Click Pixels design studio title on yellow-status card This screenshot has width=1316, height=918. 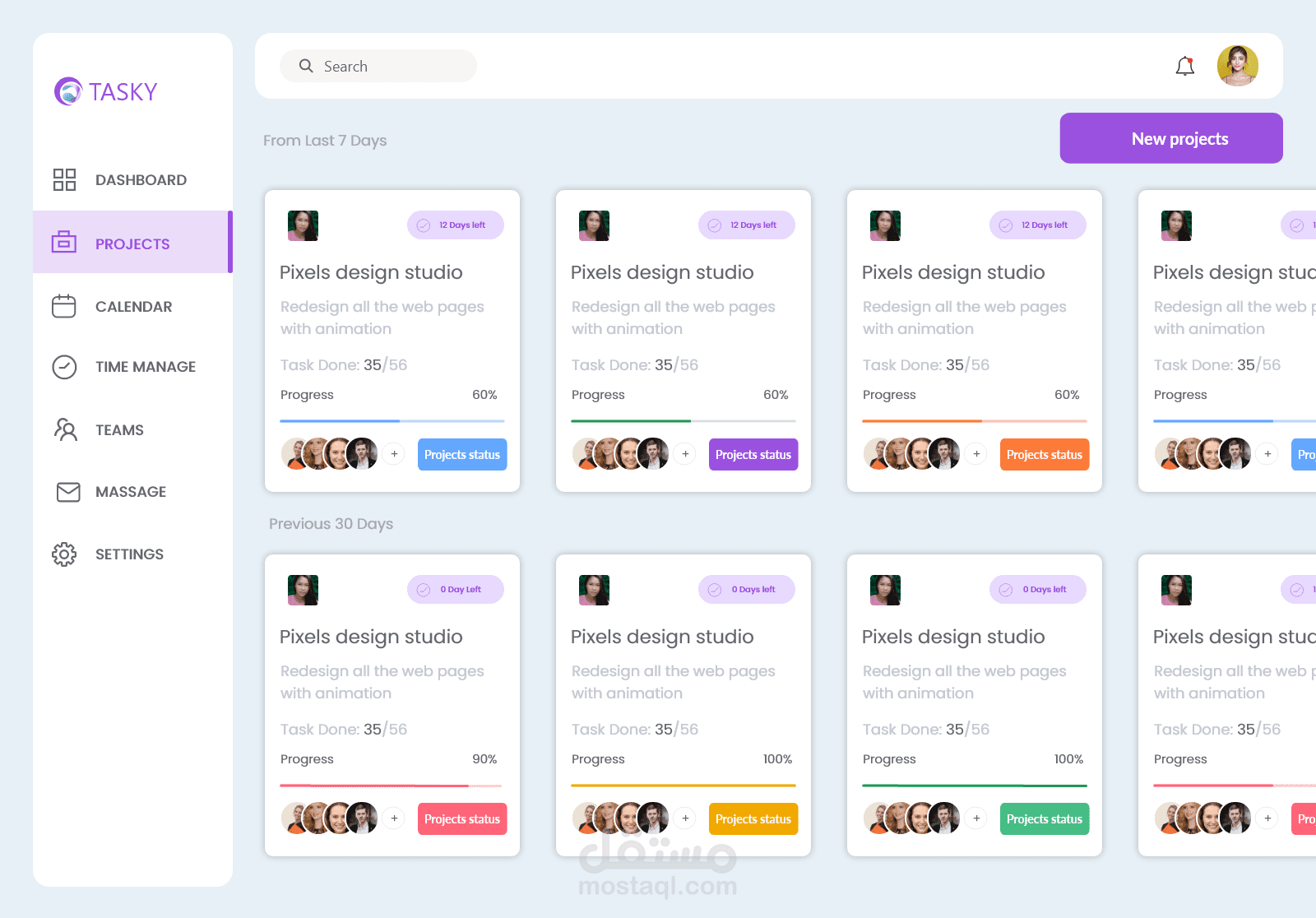(662, 637)
